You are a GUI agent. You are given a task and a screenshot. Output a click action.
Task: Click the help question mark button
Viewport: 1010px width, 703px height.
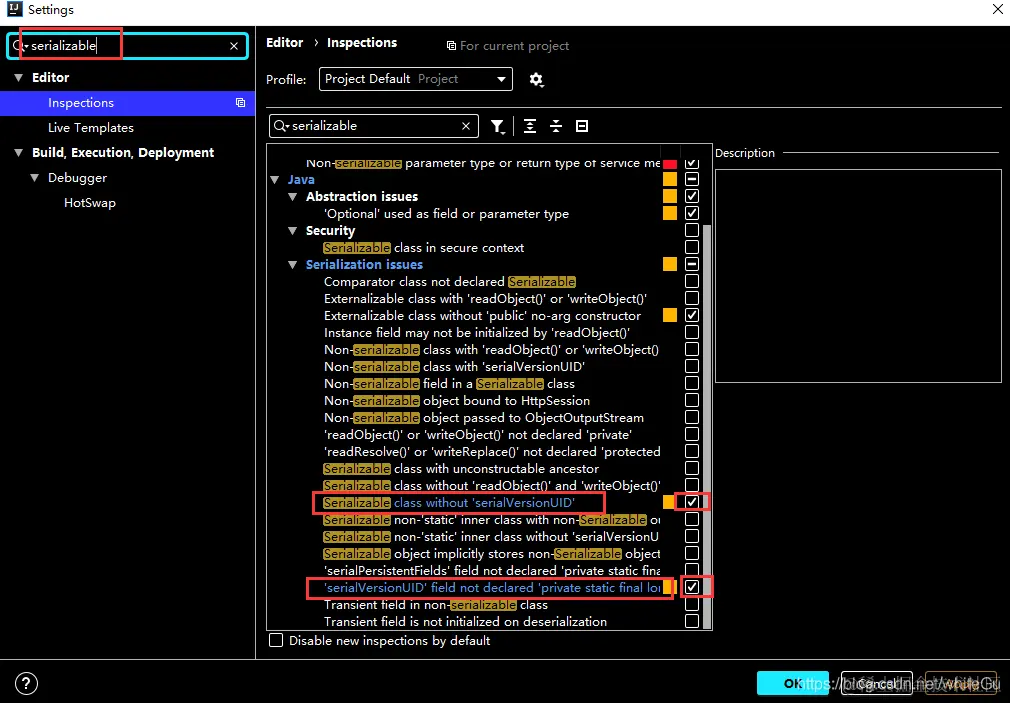pos(26,683)
